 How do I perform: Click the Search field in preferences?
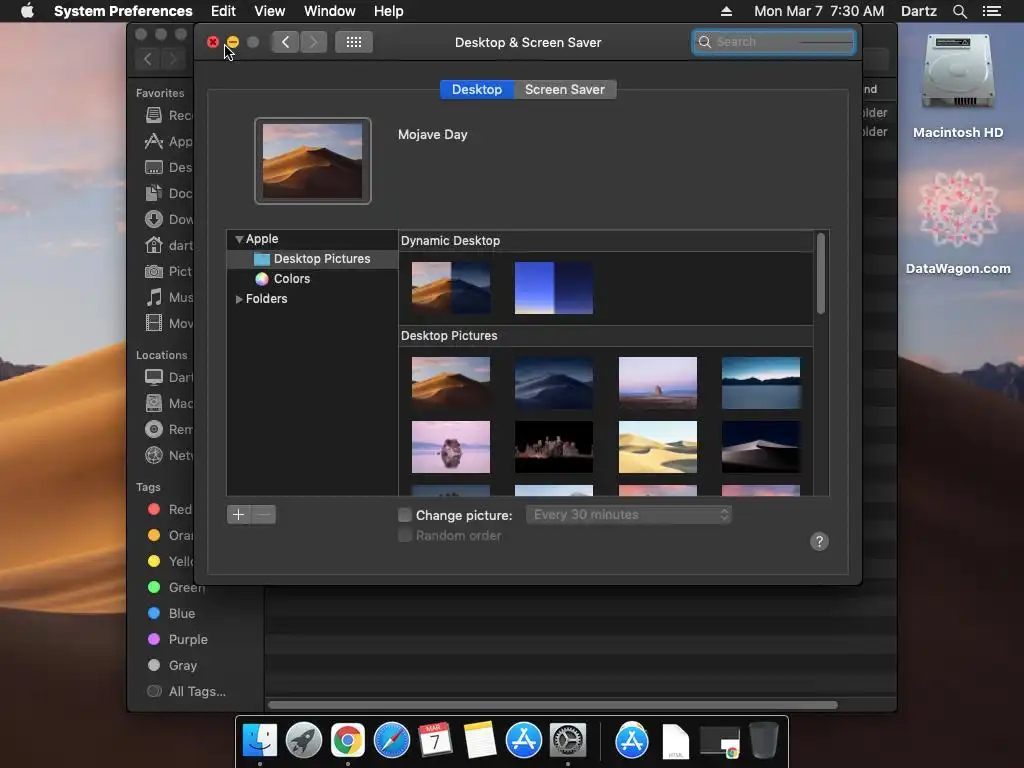pyautogui.click(x=774, y=42)
